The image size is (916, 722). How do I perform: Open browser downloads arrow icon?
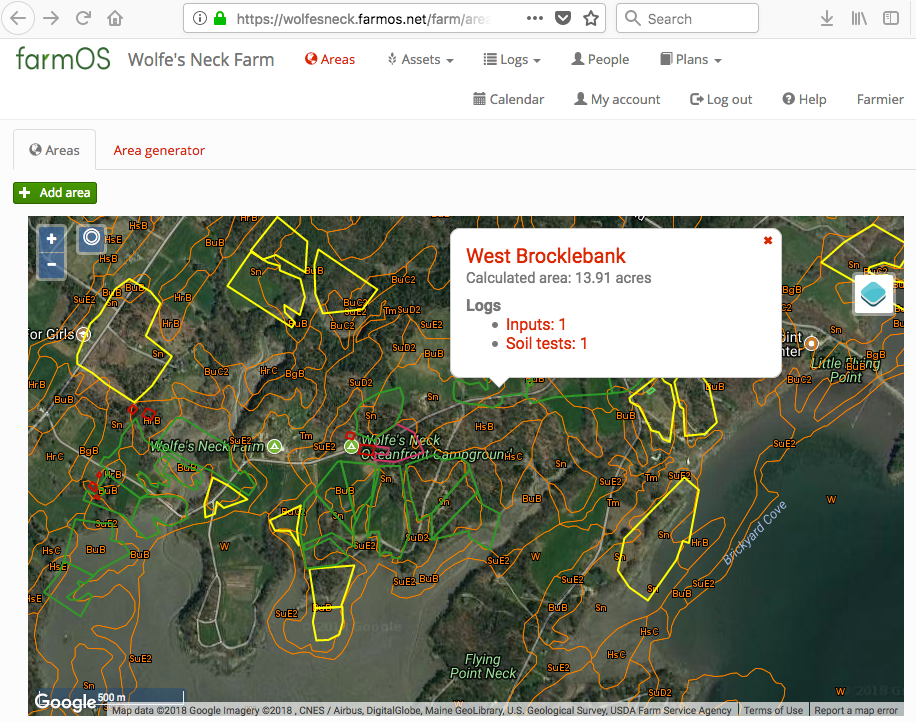click(x=826, y=18)
